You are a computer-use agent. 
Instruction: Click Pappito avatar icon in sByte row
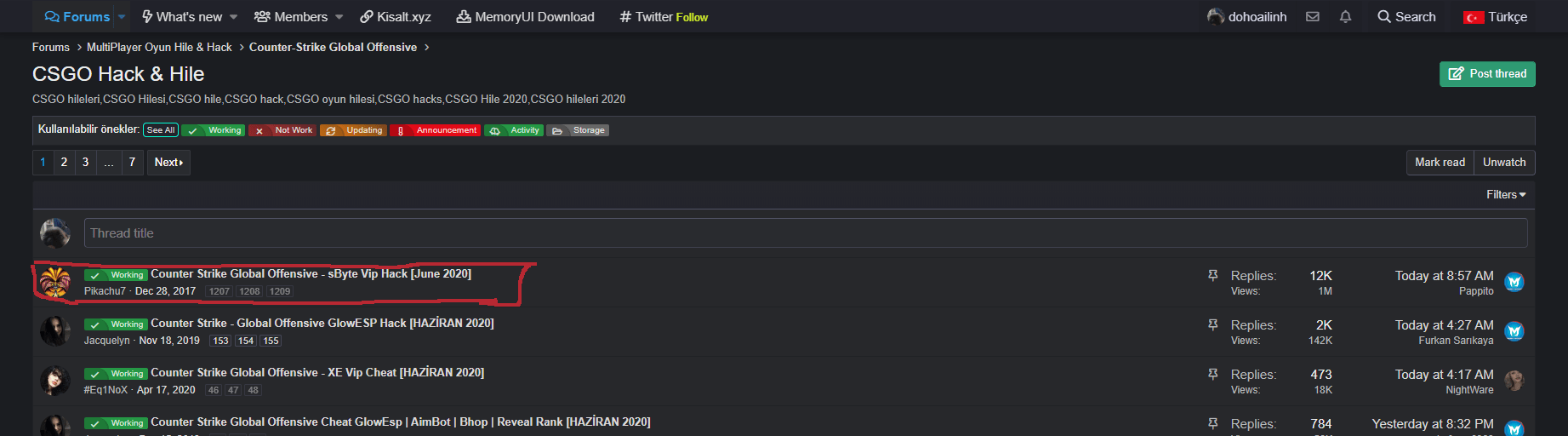(1514, 282)
